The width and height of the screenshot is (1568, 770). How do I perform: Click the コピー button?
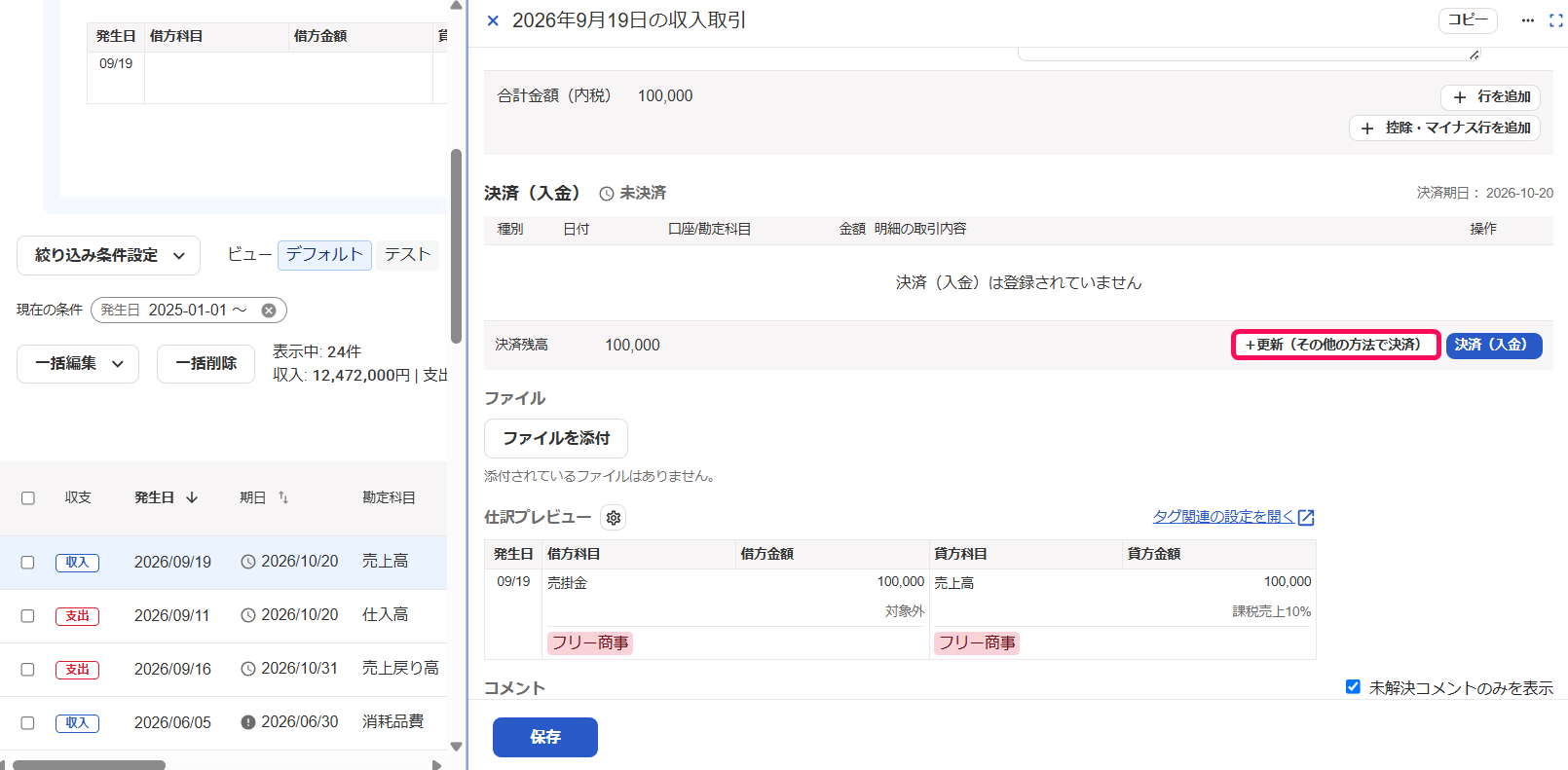tap(1468, 20)
